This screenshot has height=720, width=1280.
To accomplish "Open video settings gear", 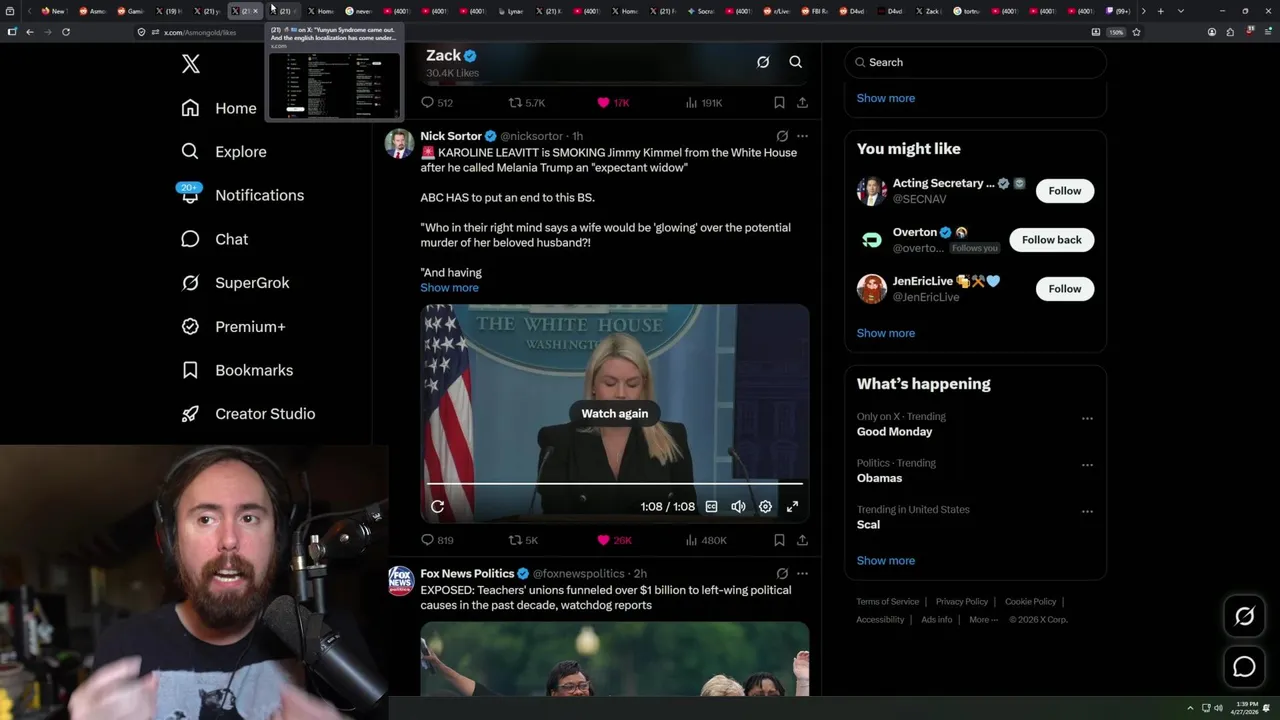I will tap(765, 507).
